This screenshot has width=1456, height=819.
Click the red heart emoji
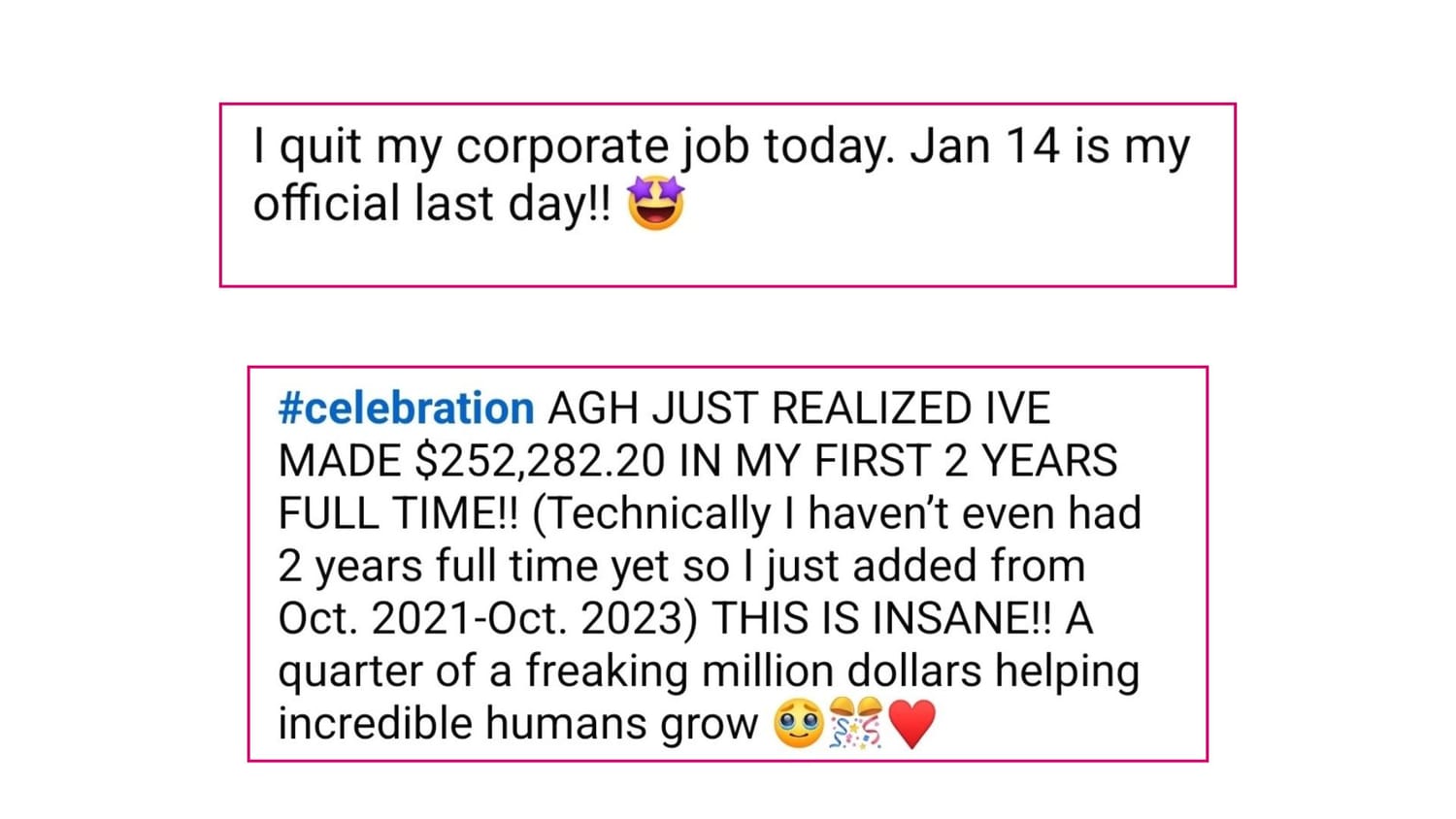point(911,725)
